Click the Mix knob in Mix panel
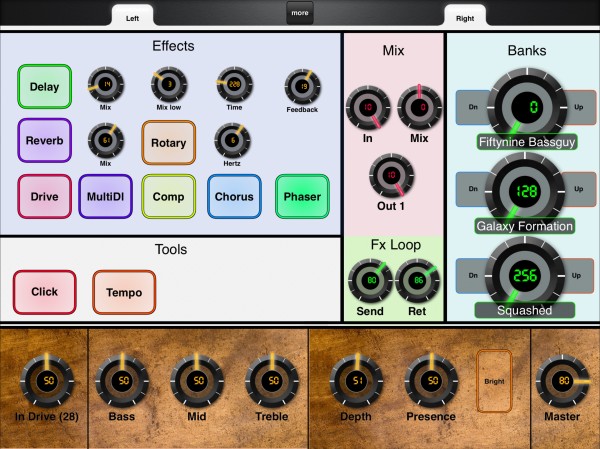 pyautogui.click(x=420, y=108)
